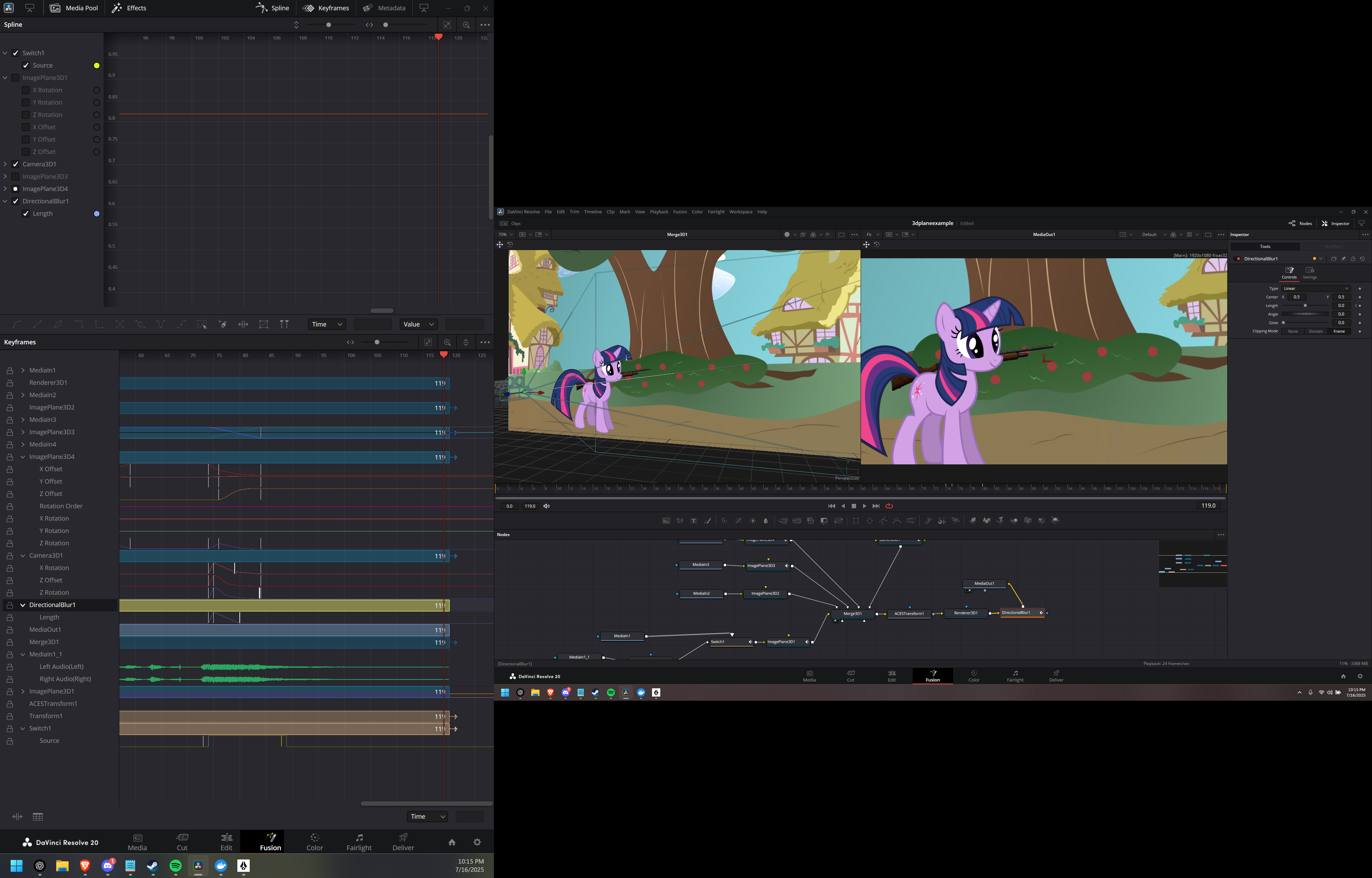Click the Spline zoom to fit icon

pos(447,25)
